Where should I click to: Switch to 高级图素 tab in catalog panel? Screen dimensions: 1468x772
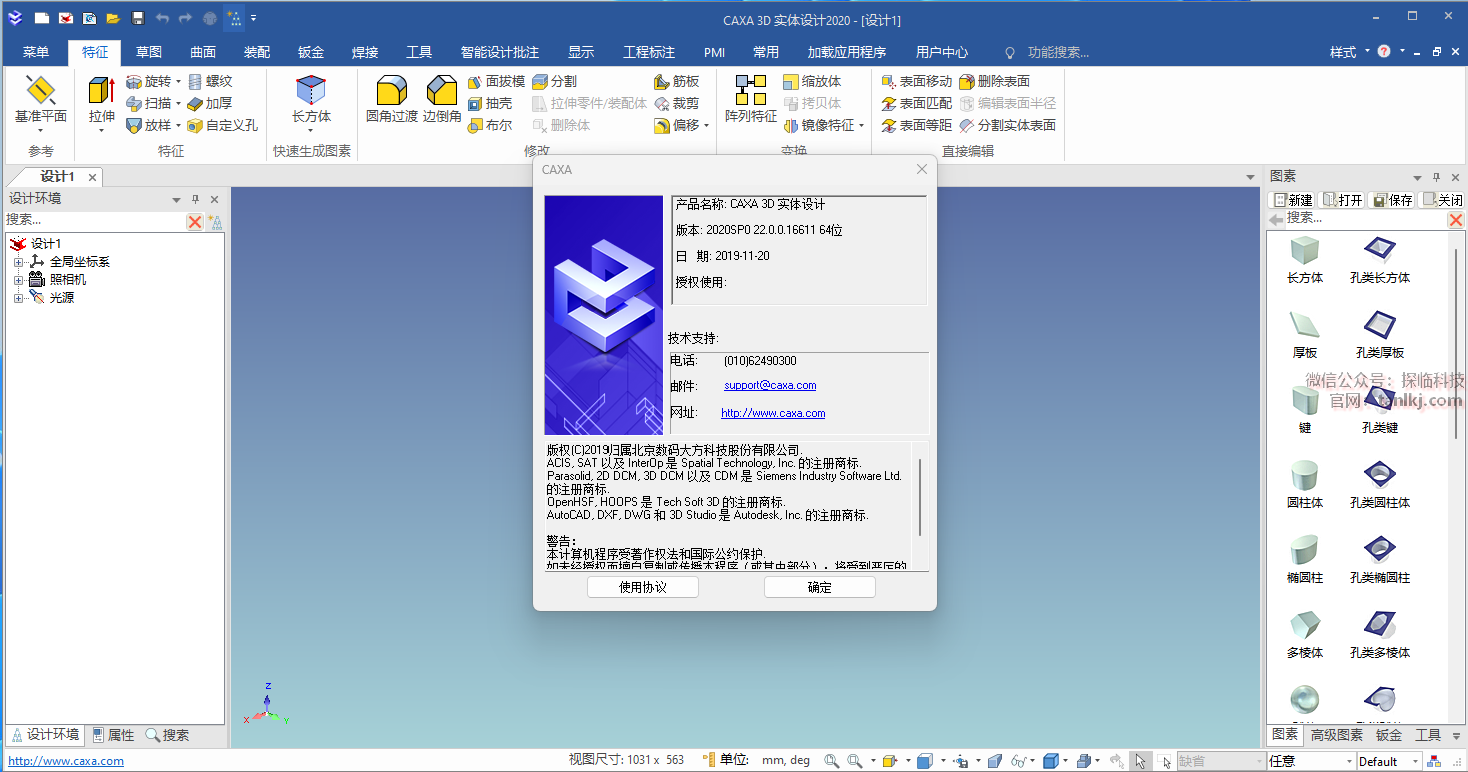1337,735
